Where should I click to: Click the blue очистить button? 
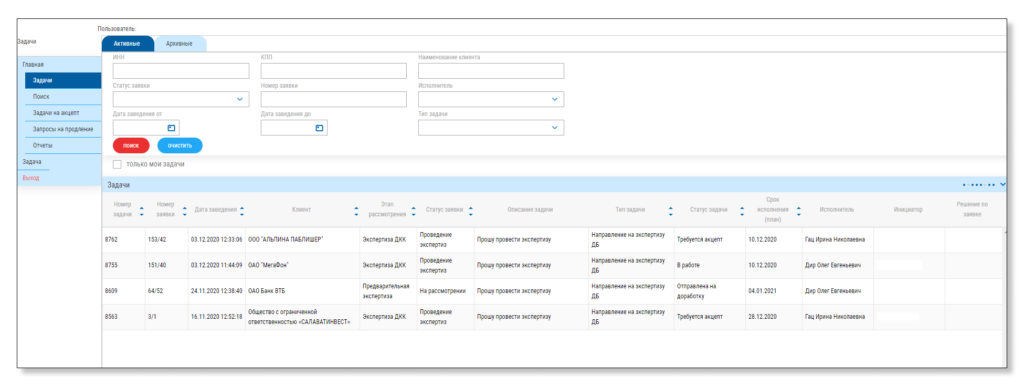coord(180,146)
